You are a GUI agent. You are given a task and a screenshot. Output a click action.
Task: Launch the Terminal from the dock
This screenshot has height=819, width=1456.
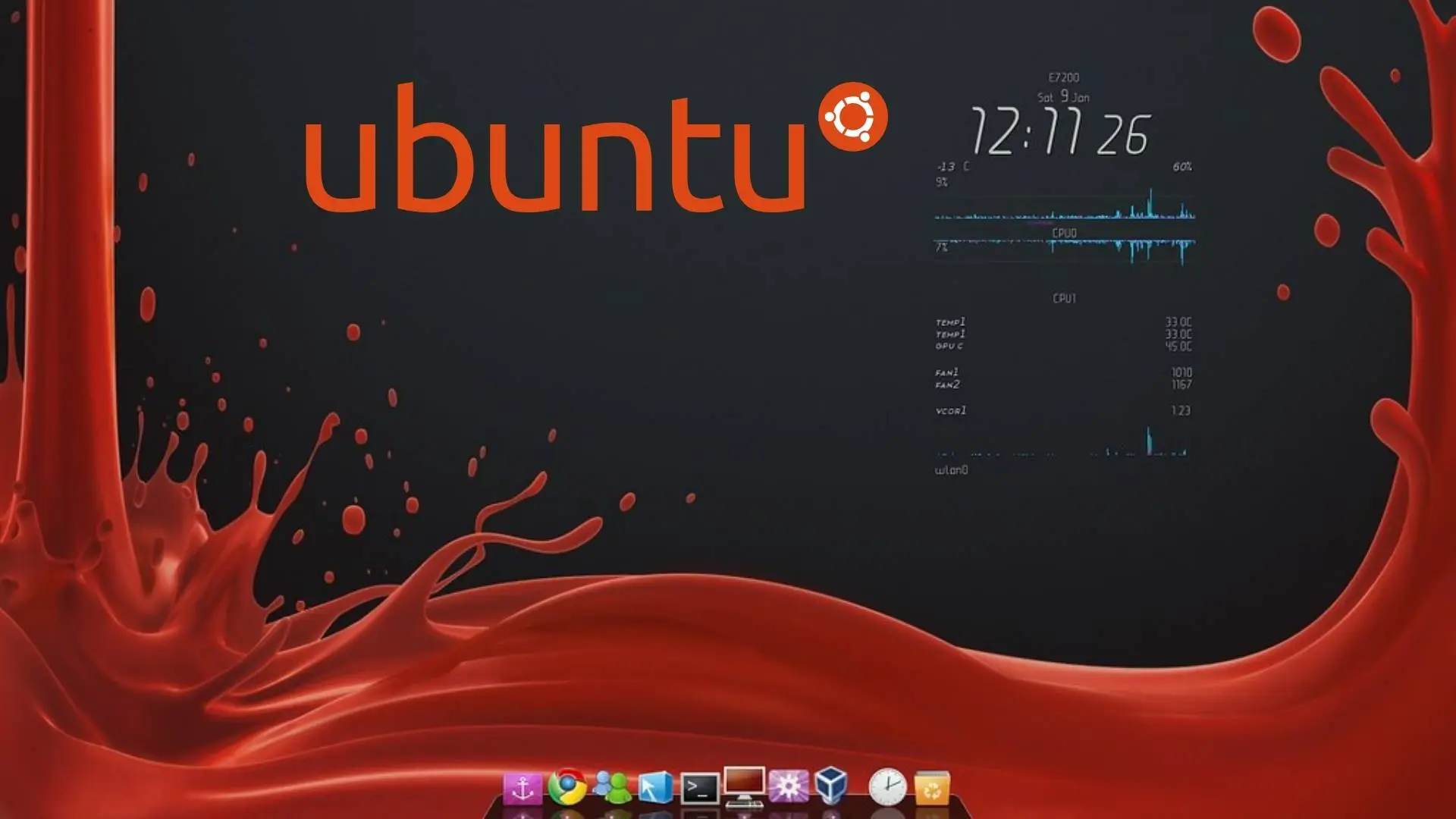coord(699,789)
